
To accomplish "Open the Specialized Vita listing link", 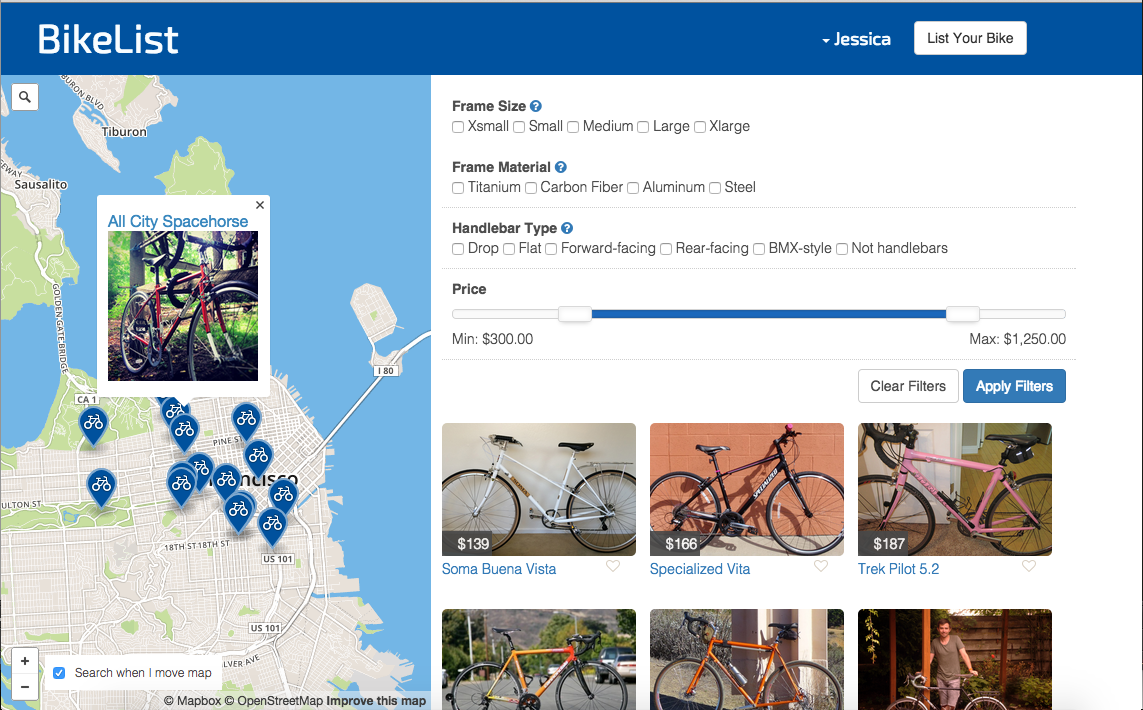I will 700,569.
